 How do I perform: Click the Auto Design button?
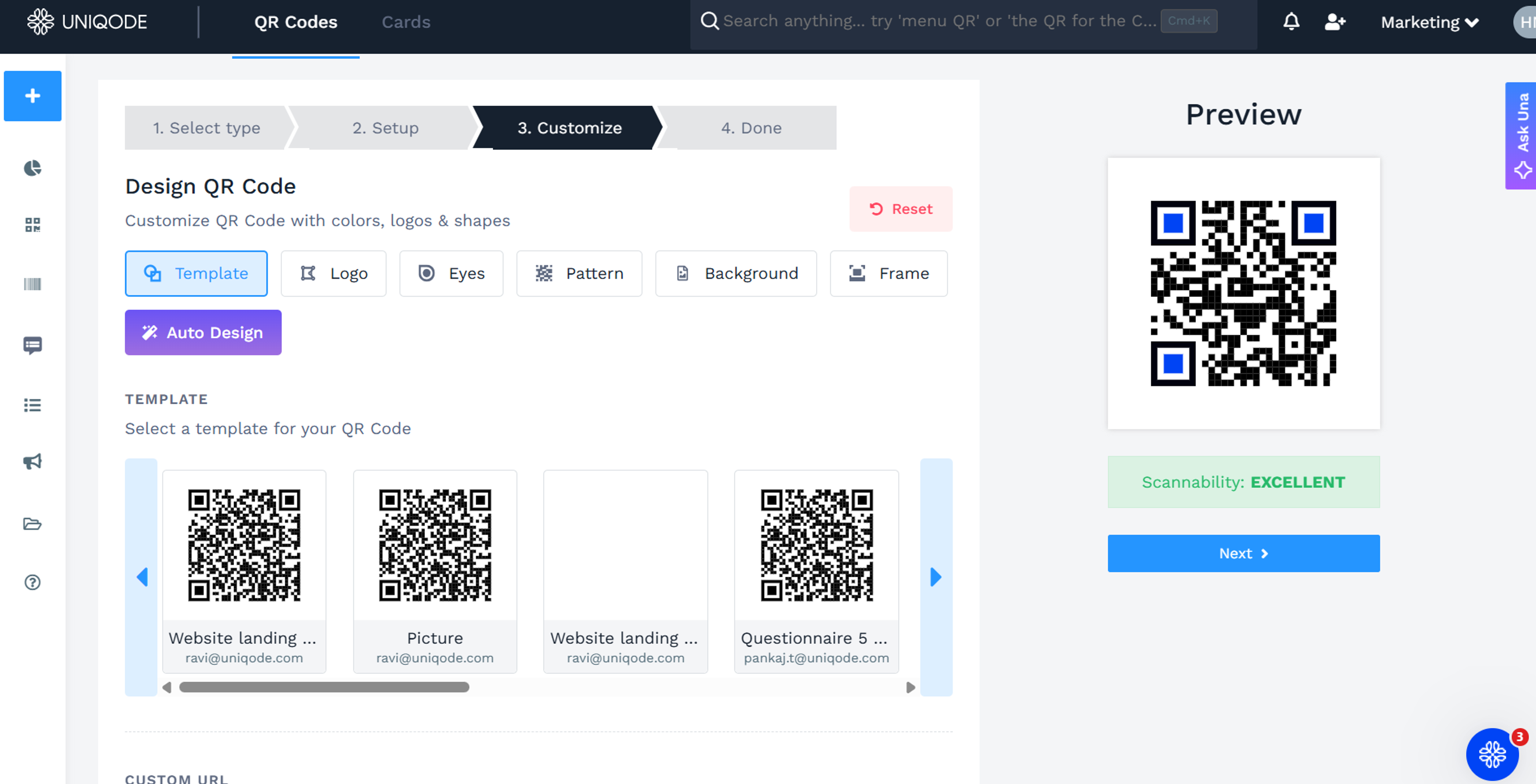pyautogui.click(x=203, y=332)
